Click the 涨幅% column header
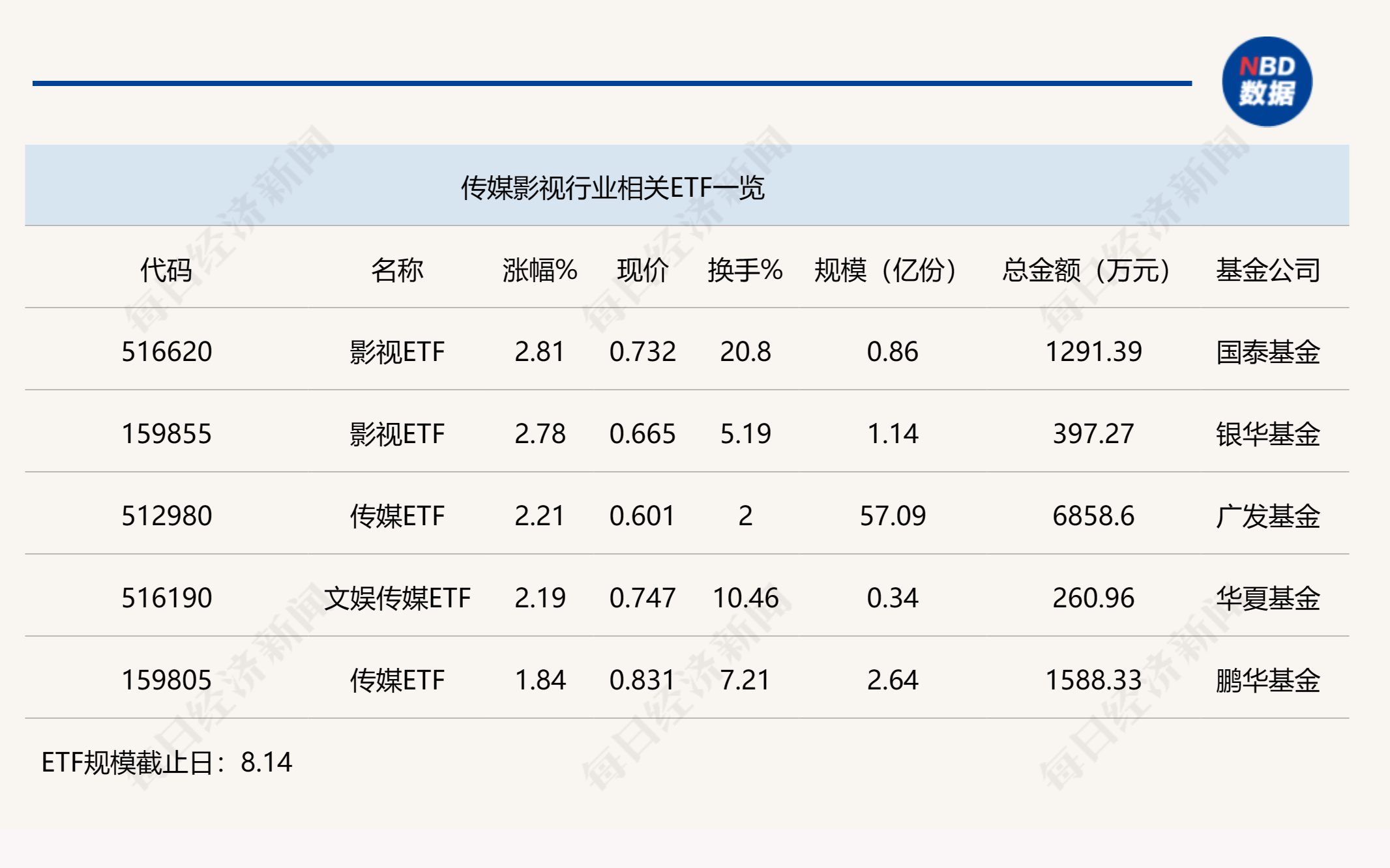 (540, 270)
